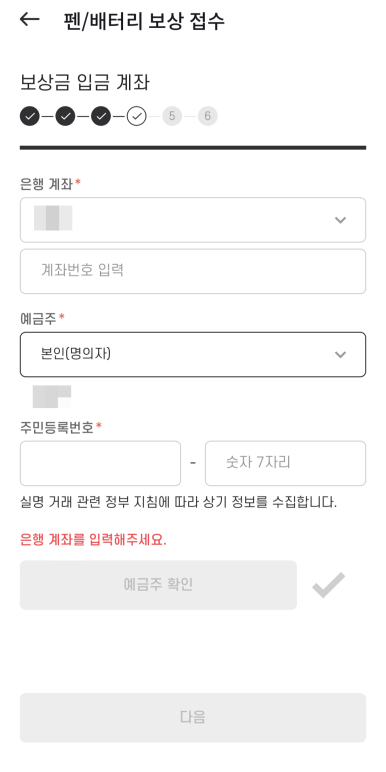This screenshot has width=386, height=772.
Task: Click chevron in the 예금주 field
Action: tap(340, 354)
